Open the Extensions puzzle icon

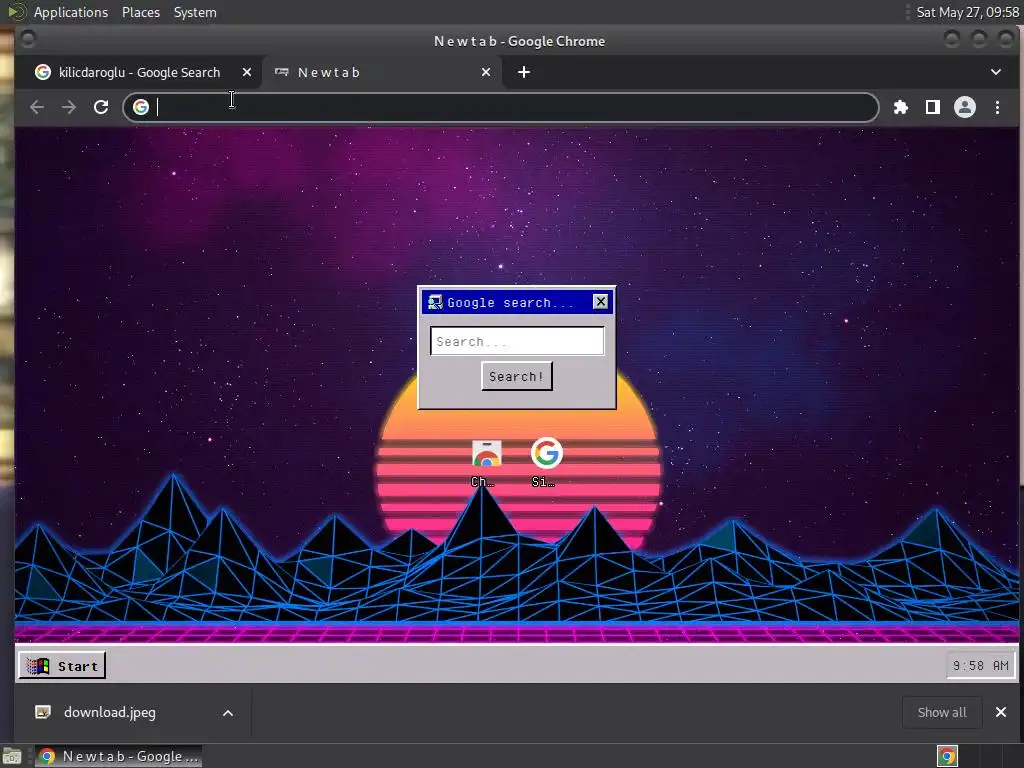tap(901, 107)
